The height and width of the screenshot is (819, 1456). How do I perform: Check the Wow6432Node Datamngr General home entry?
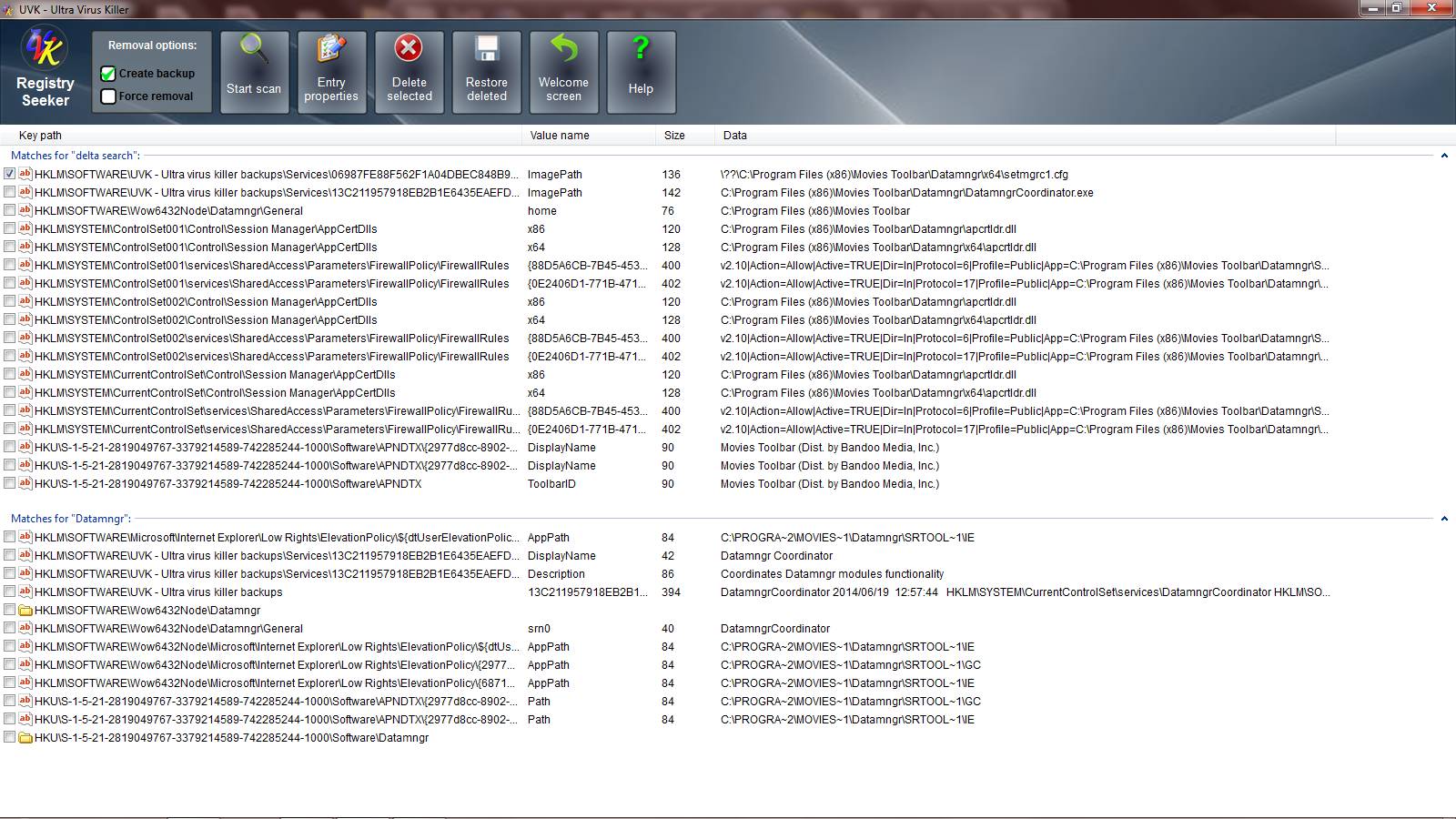tap(9, 210)
